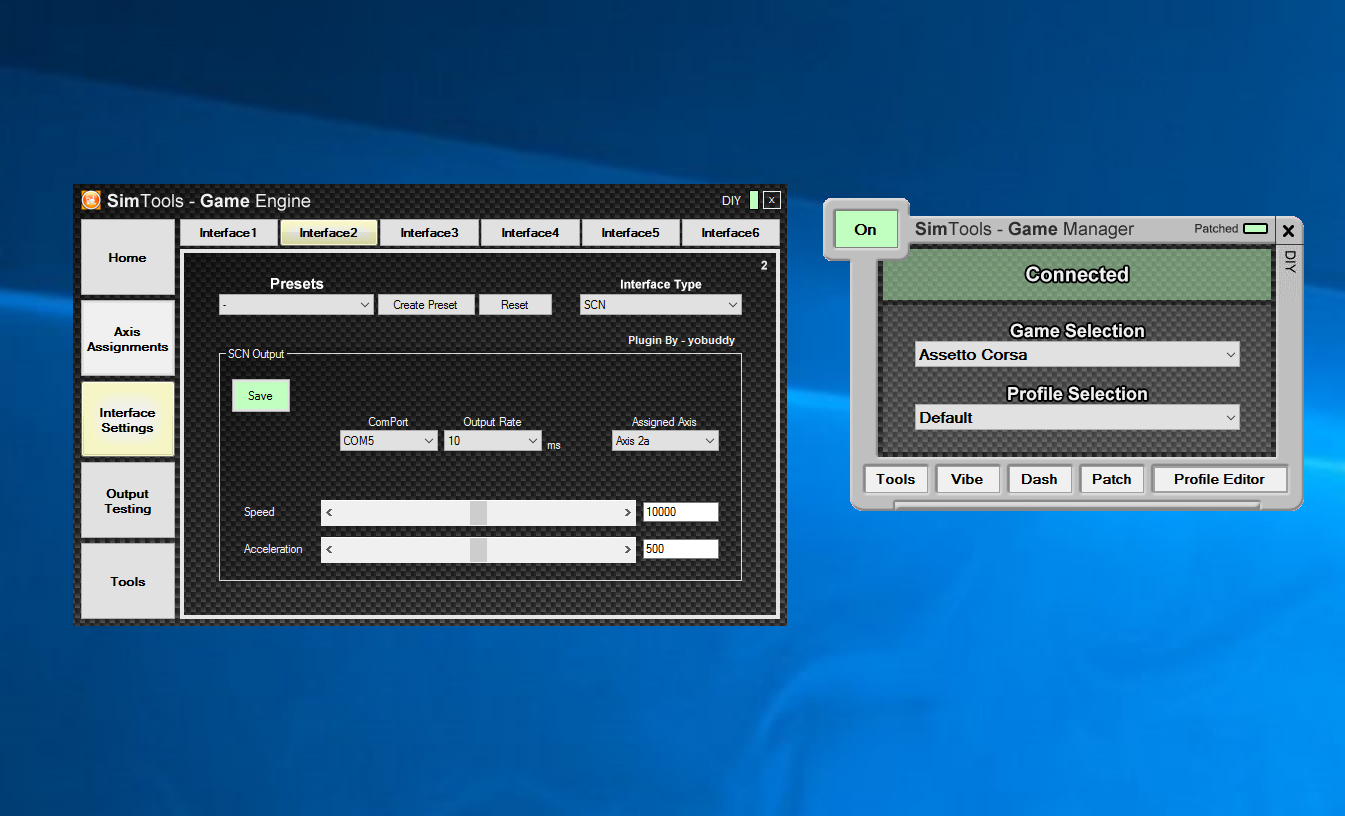The width and height of the screenshot is (1345, 816).
Task: Click the vertical DIY label in Game Manager
Action: tap(1289, 262)
